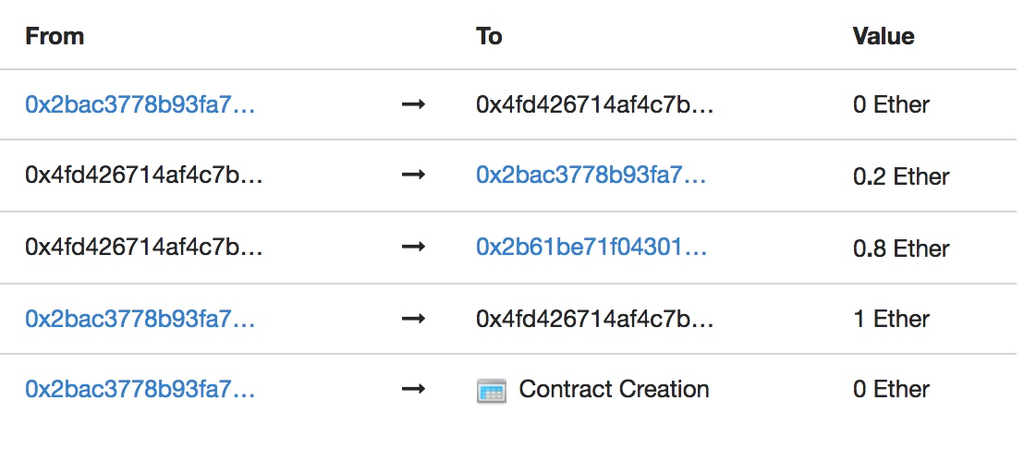Click the Contract Creation icon
Viewport: 1024px width, 449px height.
(491, 391)
